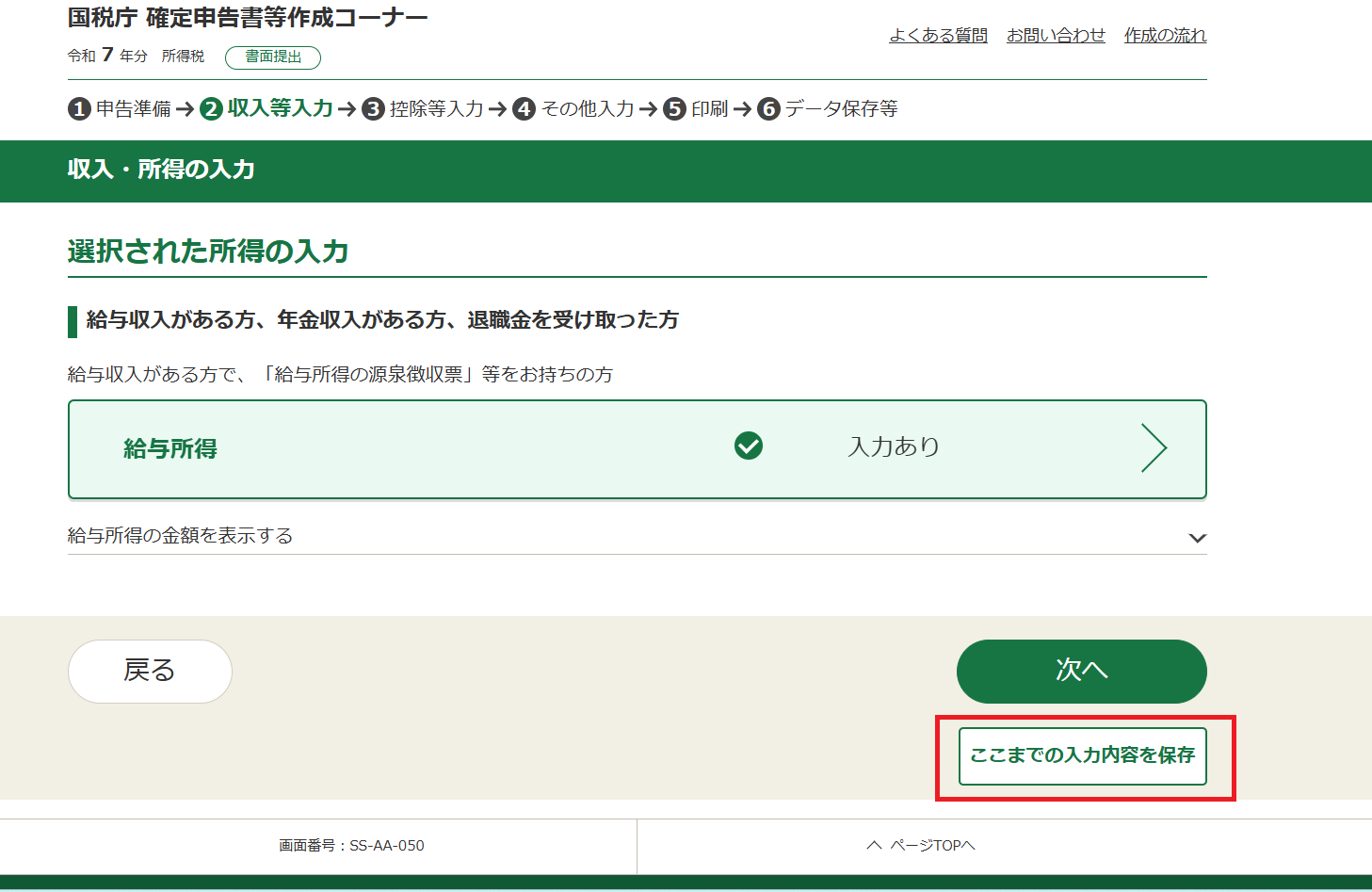Select the 収入等入力 step label
Image resolution: width=1372 pixels, height=892 pixels.
280,108
